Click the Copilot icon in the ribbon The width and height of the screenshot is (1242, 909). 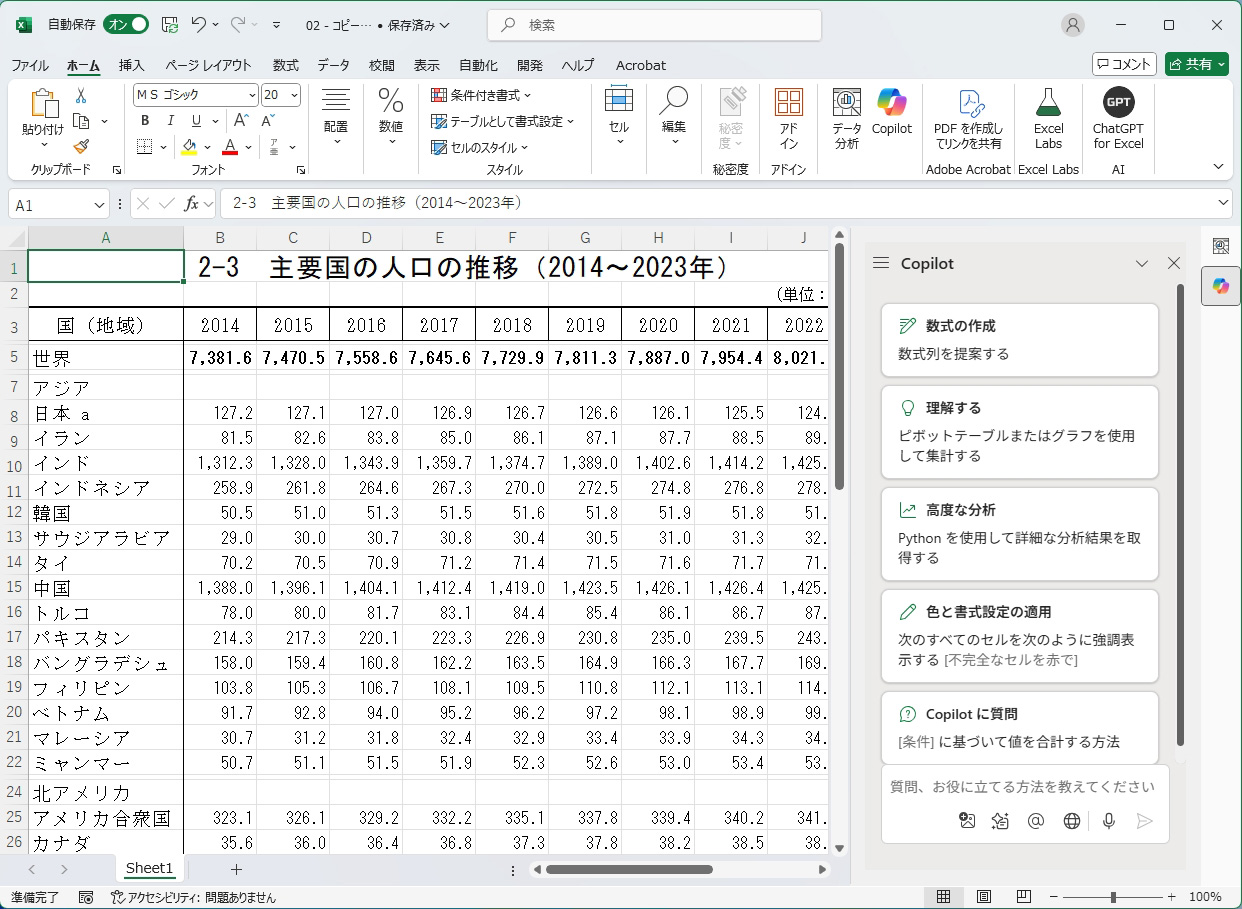(x=891, y=112)
